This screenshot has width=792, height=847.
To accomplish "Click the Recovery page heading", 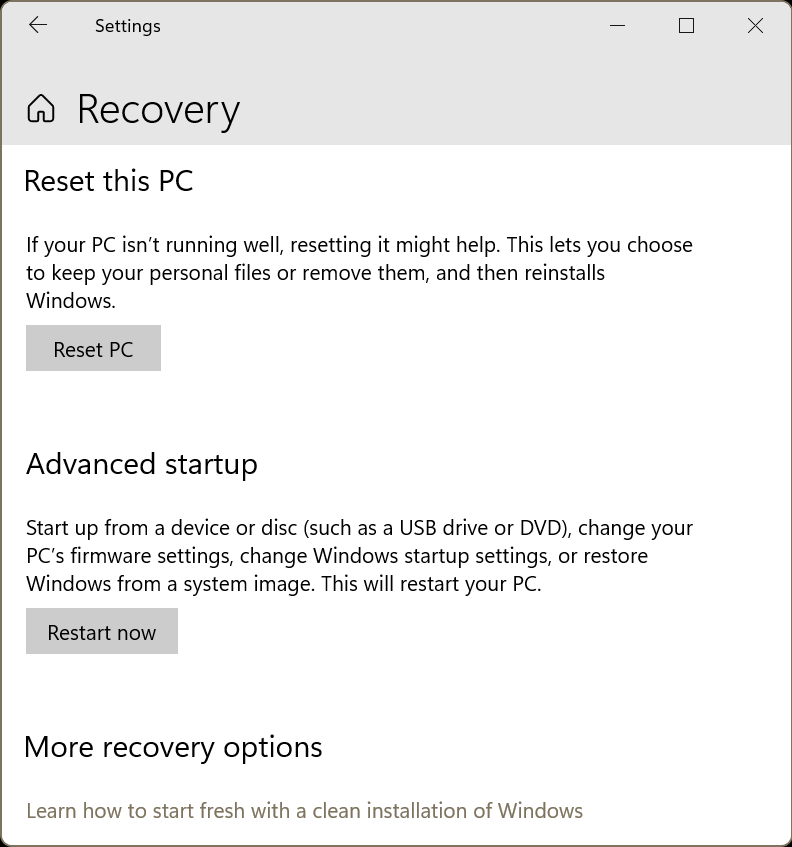I will [157, 110].
